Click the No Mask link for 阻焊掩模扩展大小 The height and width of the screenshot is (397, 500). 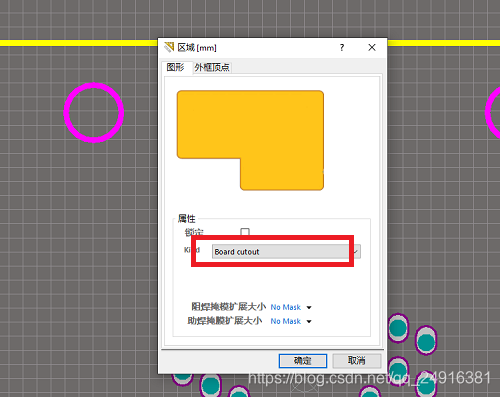click(286, 307)
